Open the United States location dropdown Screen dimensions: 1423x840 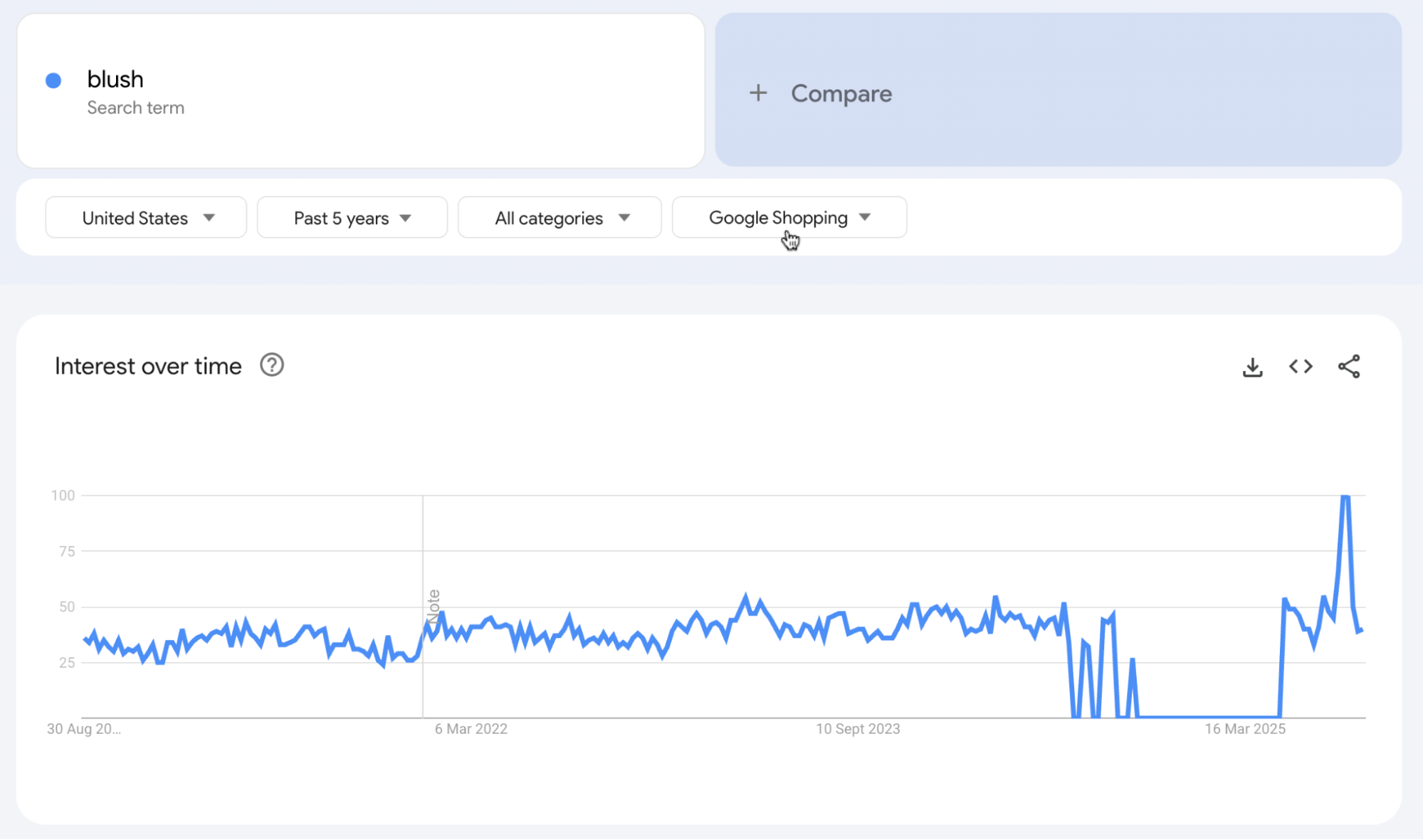point(145,218)
